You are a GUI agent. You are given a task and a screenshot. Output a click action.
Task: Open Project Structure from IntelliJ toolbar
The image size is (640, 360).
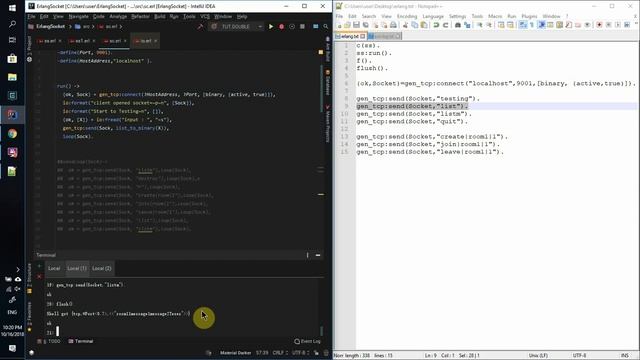tap(316, 27)
